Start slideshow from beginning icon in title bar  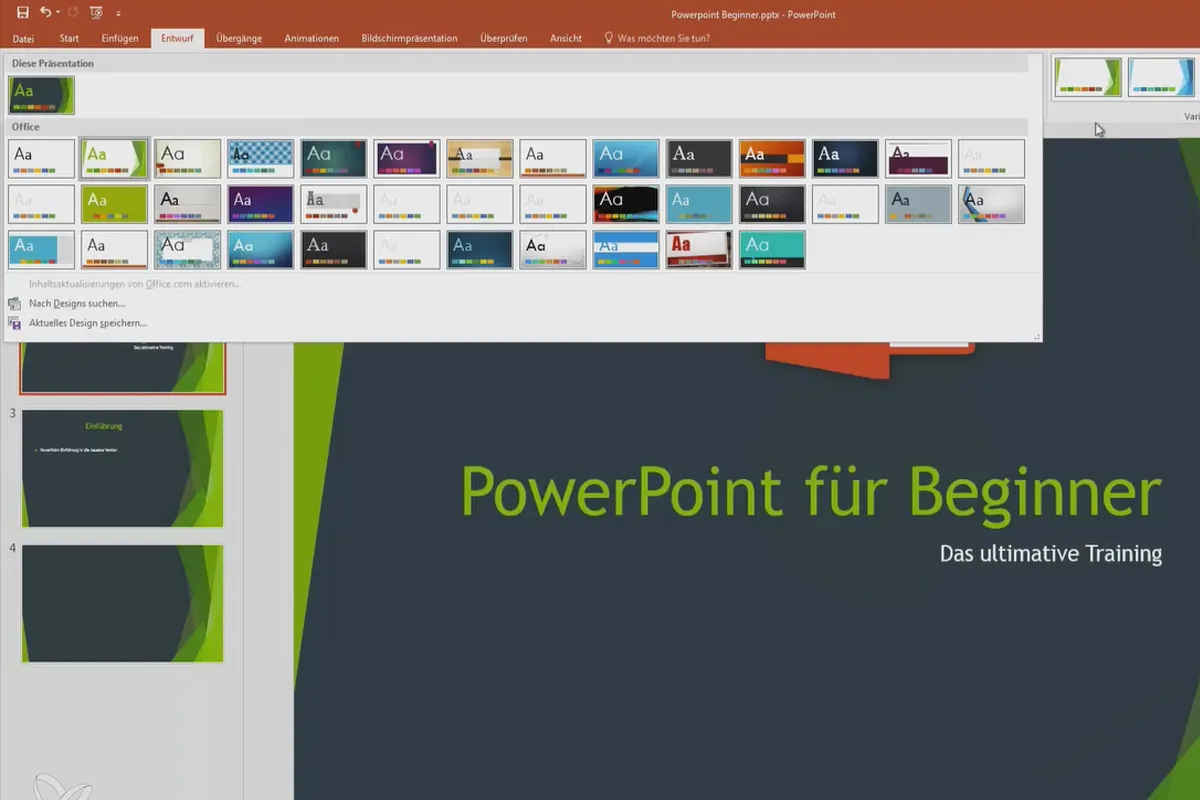pos(96,13)
